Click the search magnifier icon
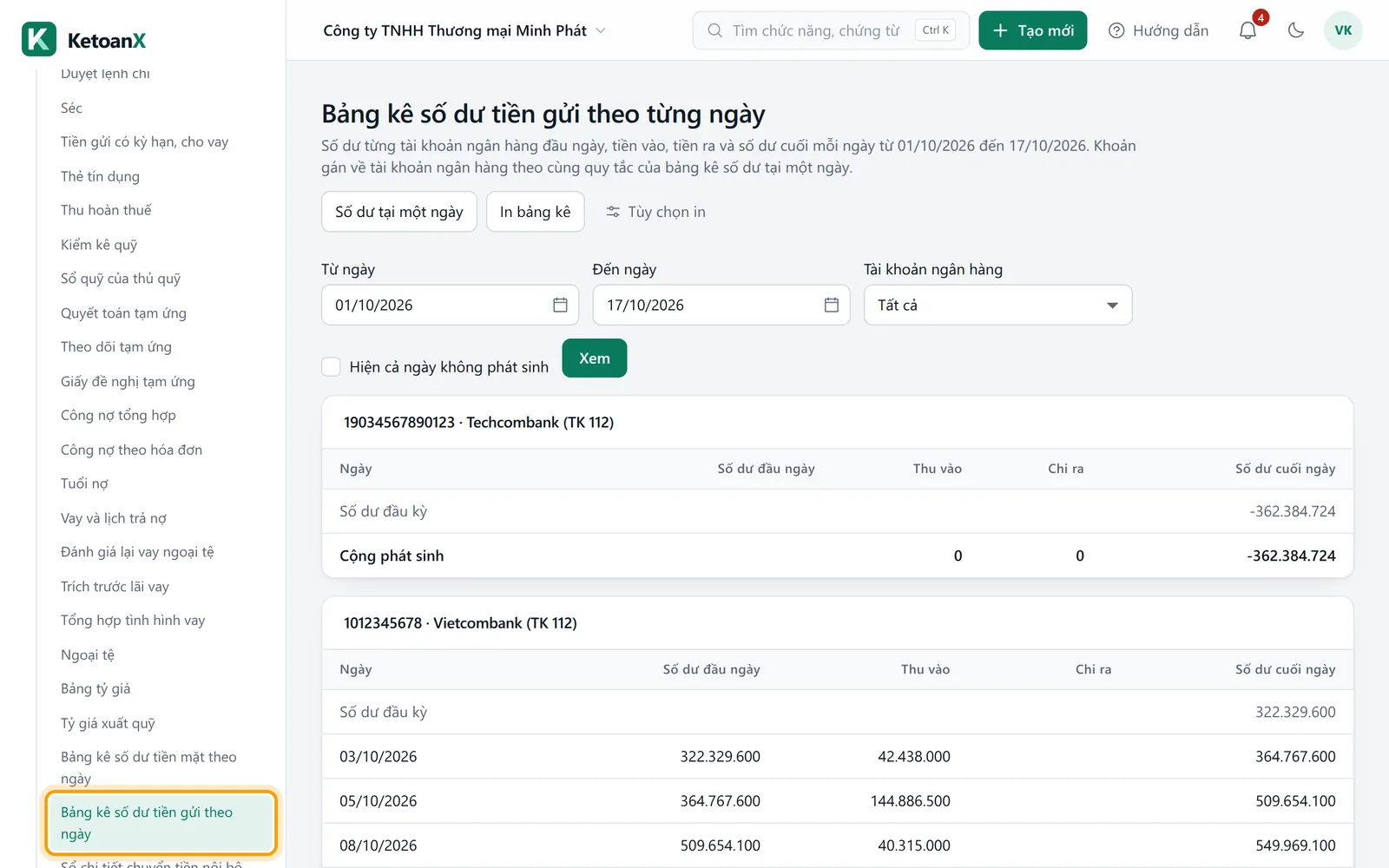The image size is (1389, 868). [x=714, y=30]
